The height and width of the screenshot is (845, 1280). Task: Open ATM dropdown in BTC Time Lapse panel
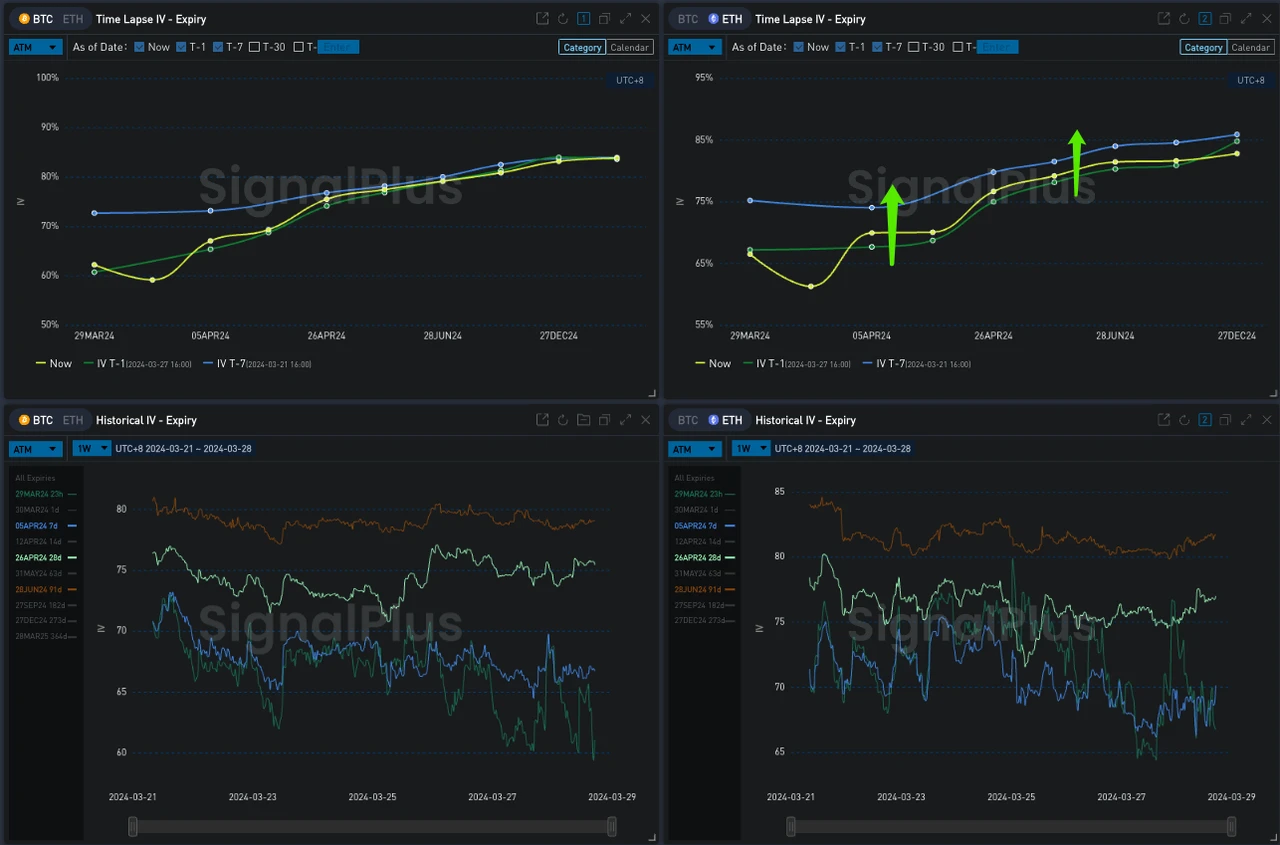pyautogui.click(x=36, y=47)
